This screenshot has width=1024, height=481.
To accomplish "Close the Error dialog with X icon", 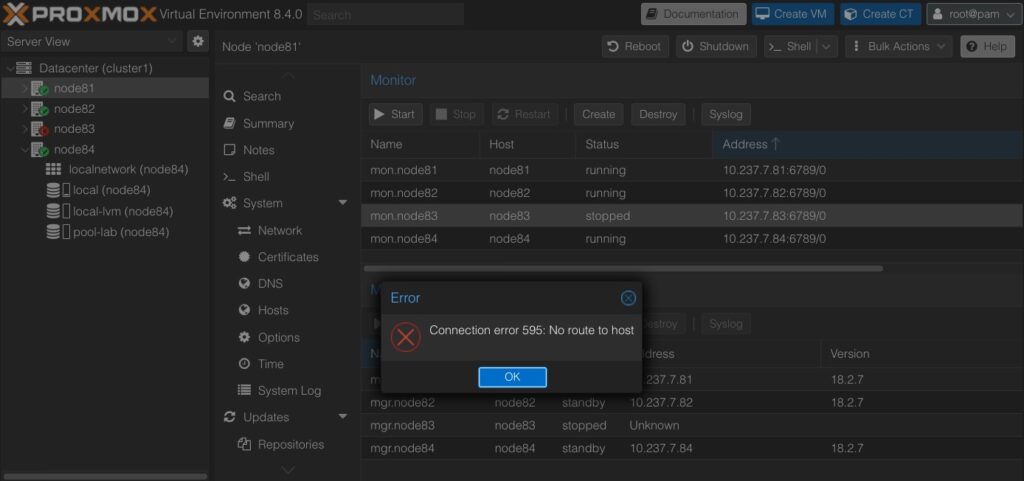I will point(628,298).
